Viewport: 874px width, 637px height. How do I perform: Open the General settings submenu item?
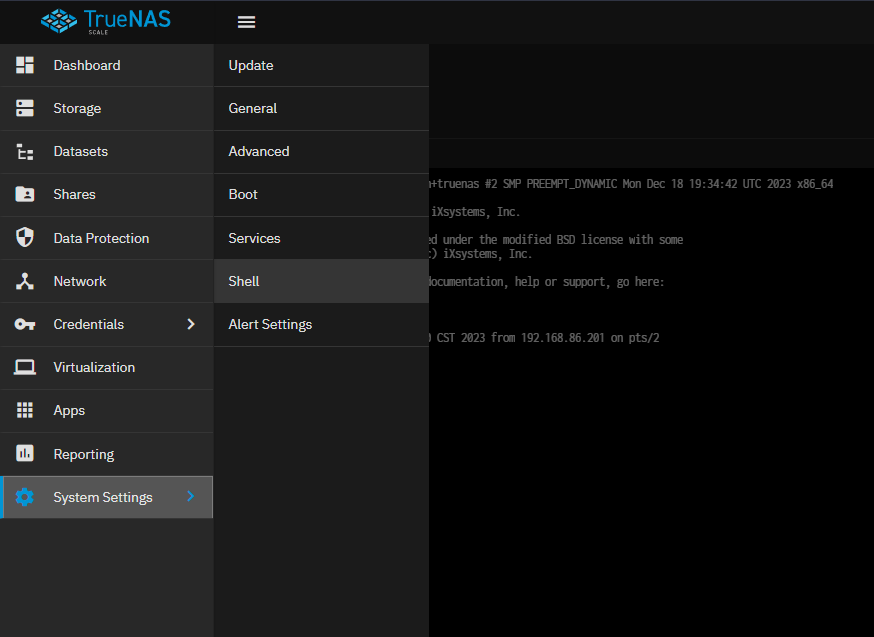coord(253,108)
